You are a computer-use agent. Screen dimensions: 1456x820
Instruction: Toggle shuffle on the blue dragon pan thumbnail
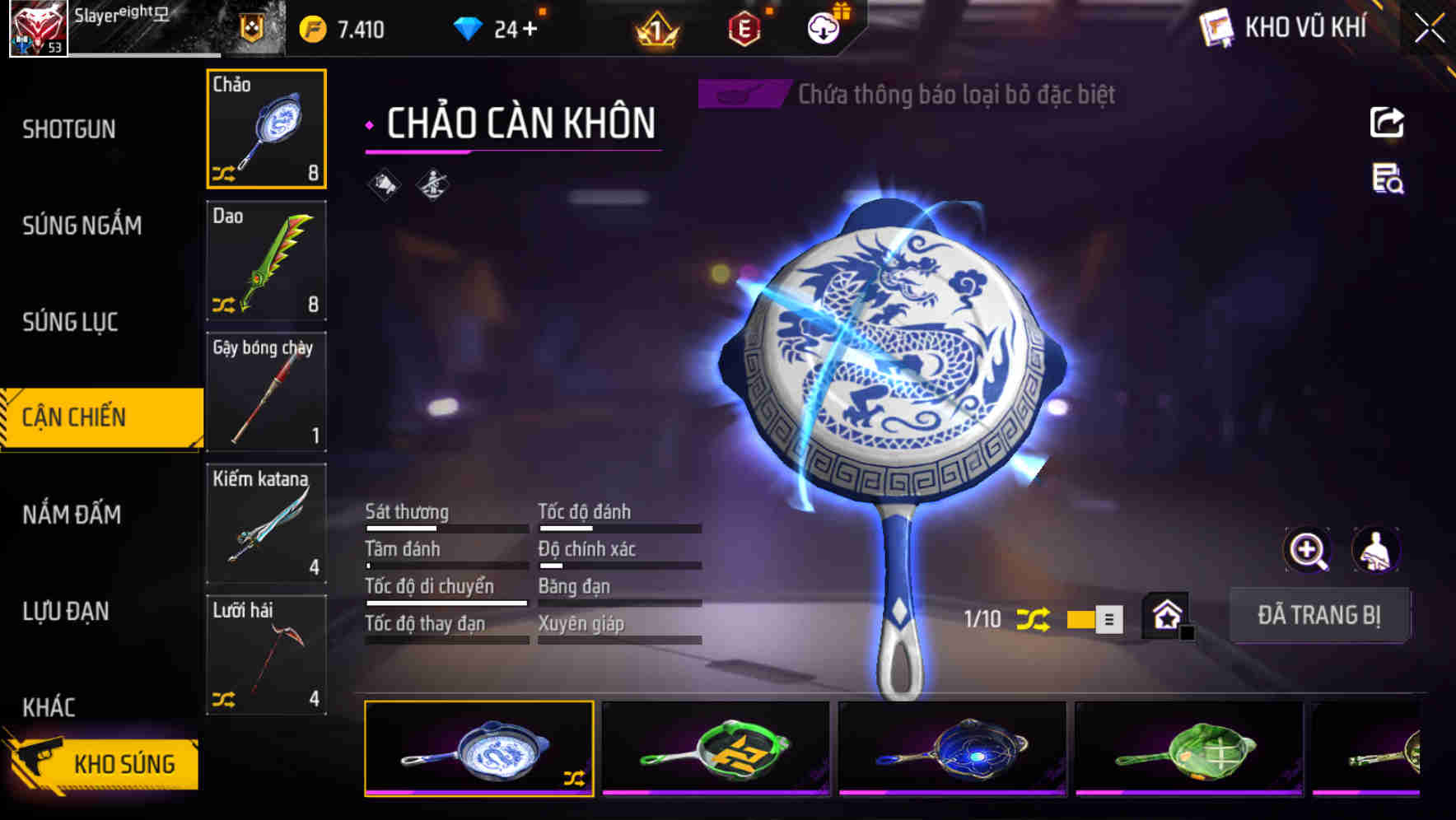coord(574,778)
